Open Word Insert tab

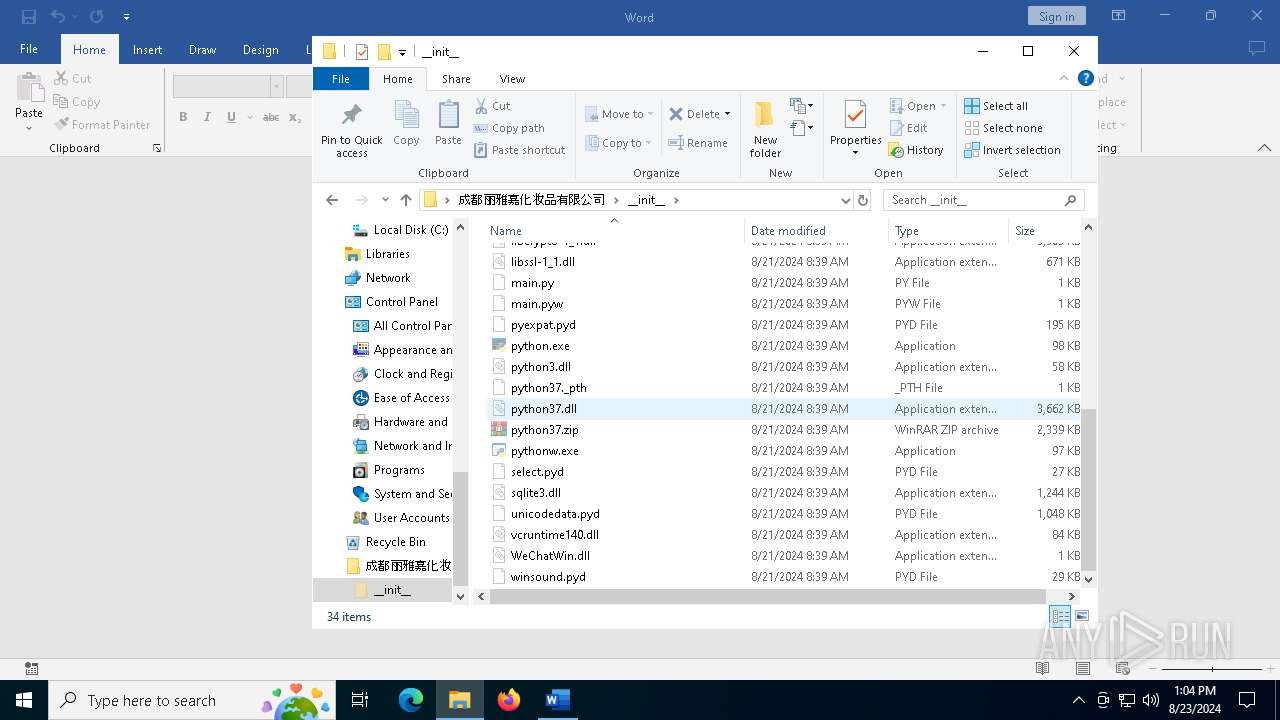(147, 50)
